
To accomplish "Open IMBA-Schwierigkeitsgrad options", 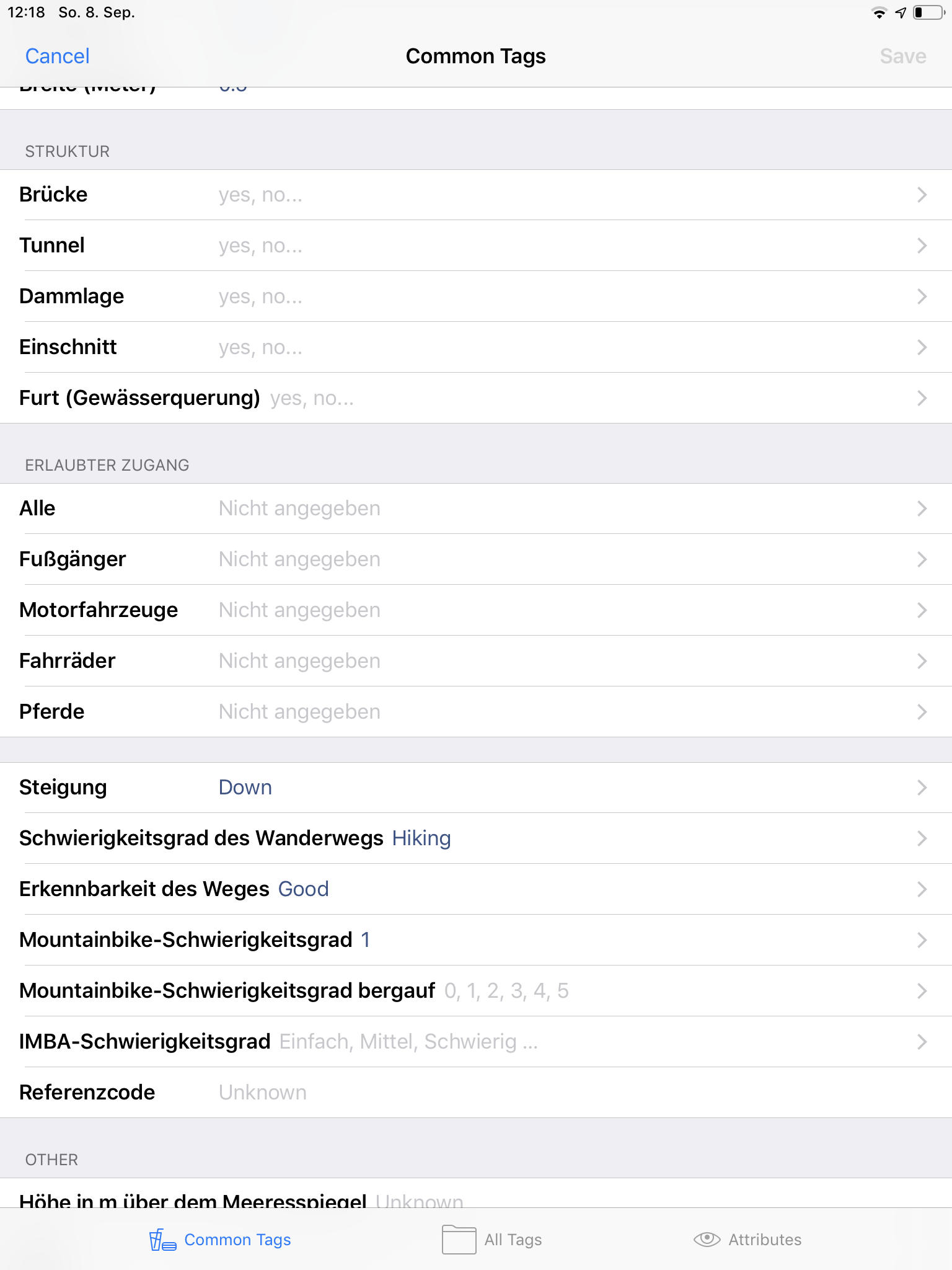I will point(475,1042).
